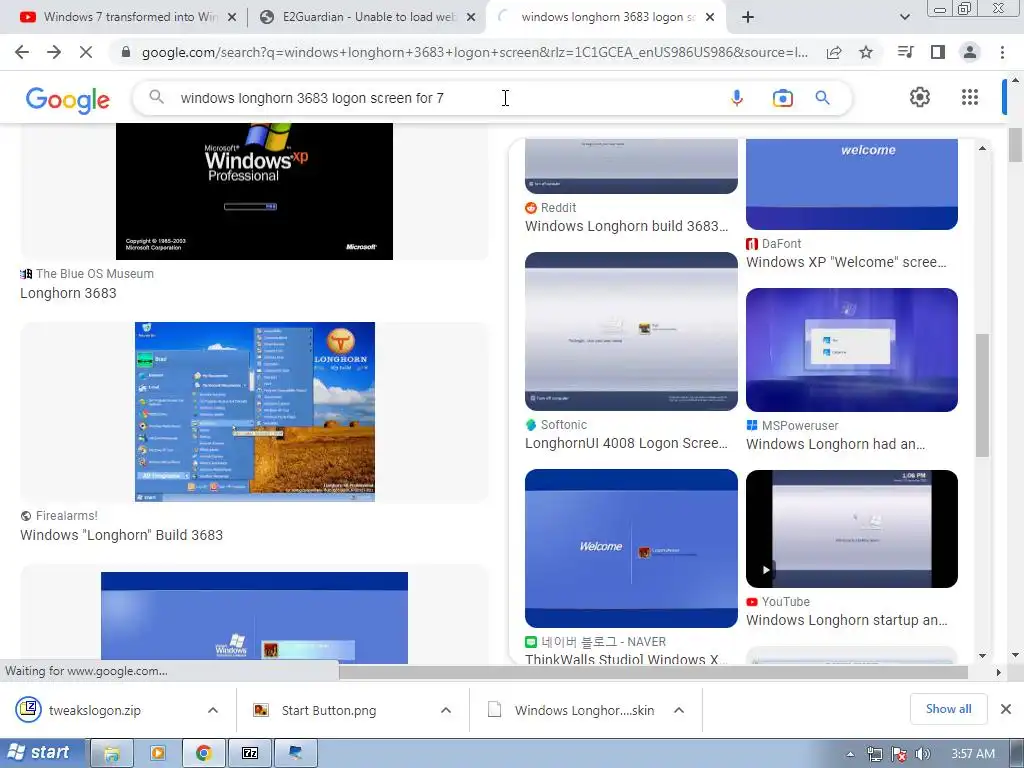Open LonghornUI 4008 Logon Screen link
This screenshot has height=768, width=1024.
point(626,443)
